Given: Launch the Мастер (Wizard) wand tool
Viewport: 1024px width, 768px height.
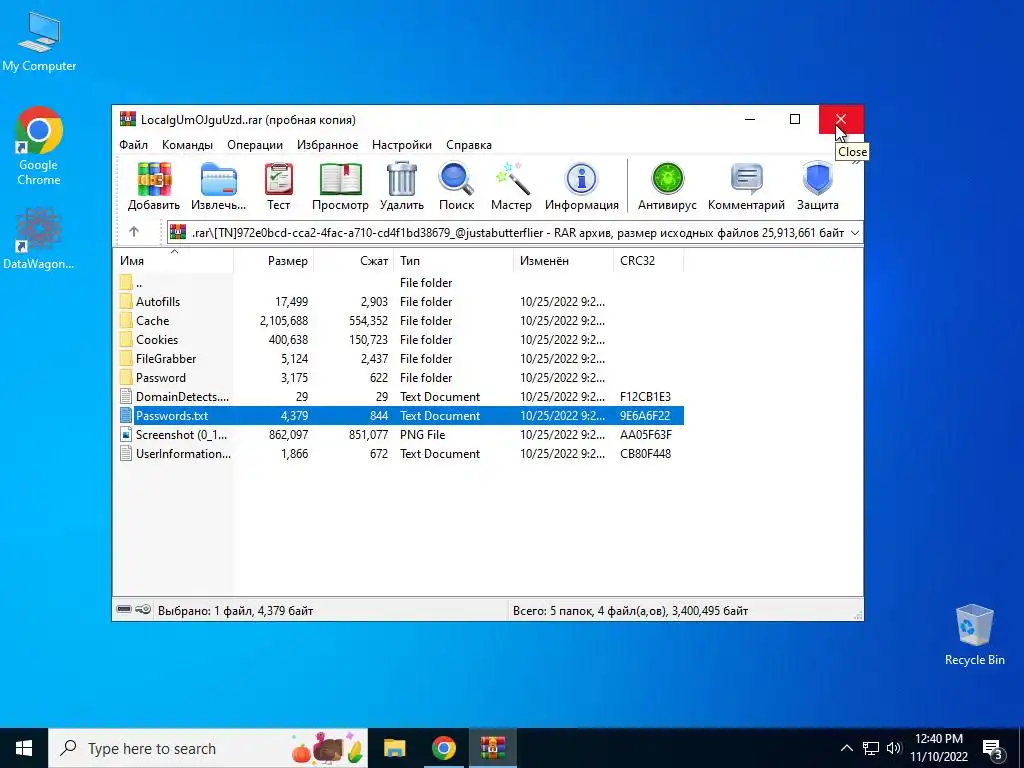Looking at the screenshot, I should (511, 186).
